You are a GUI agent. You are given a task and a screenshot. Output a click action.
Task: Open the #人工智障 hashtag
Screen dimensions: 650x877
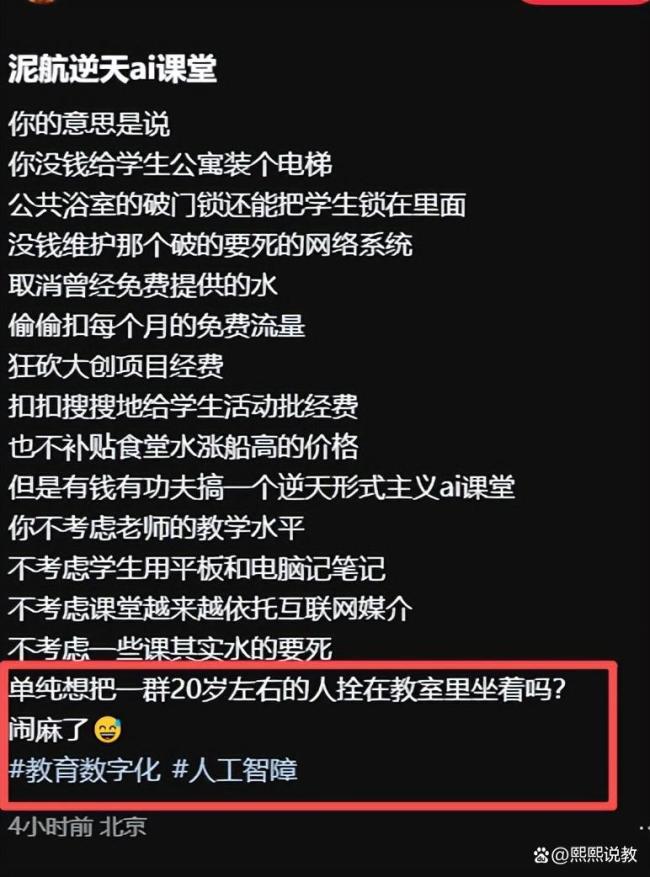pyautogui.click(x=234, y=770)
